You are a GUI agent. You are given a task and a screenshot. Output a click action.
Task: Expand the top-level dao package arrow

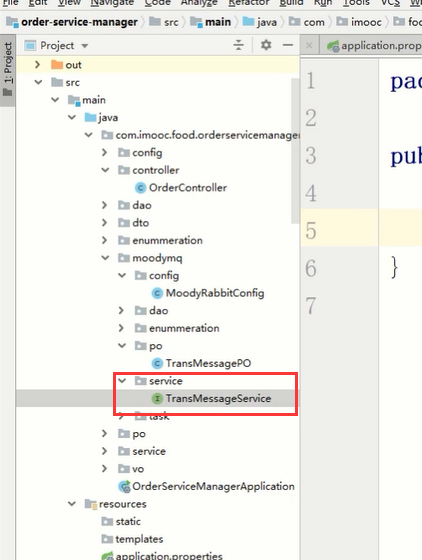(x=105, y=205)
